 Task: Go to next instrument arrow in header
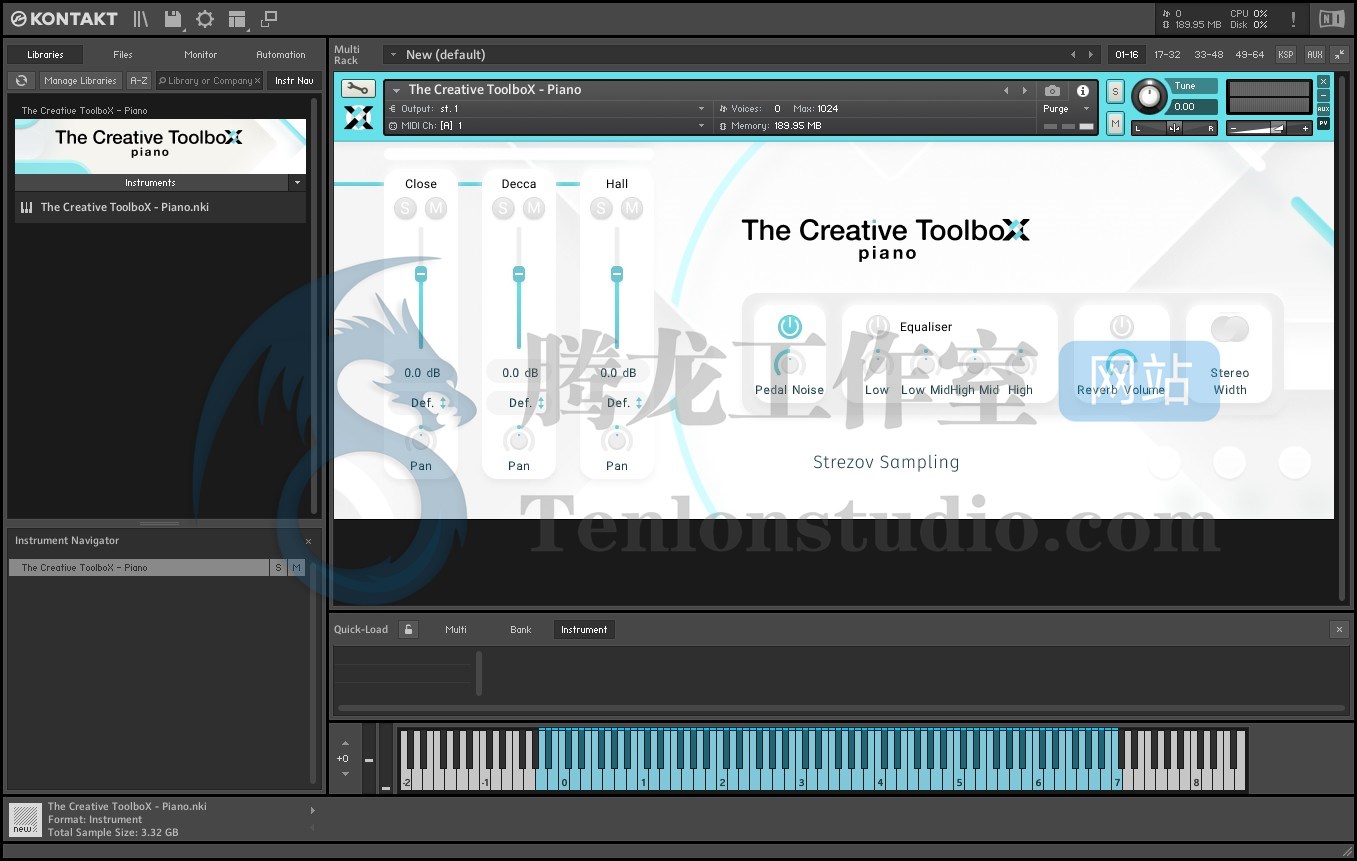pyautogui.click(x=1024, y=90)
